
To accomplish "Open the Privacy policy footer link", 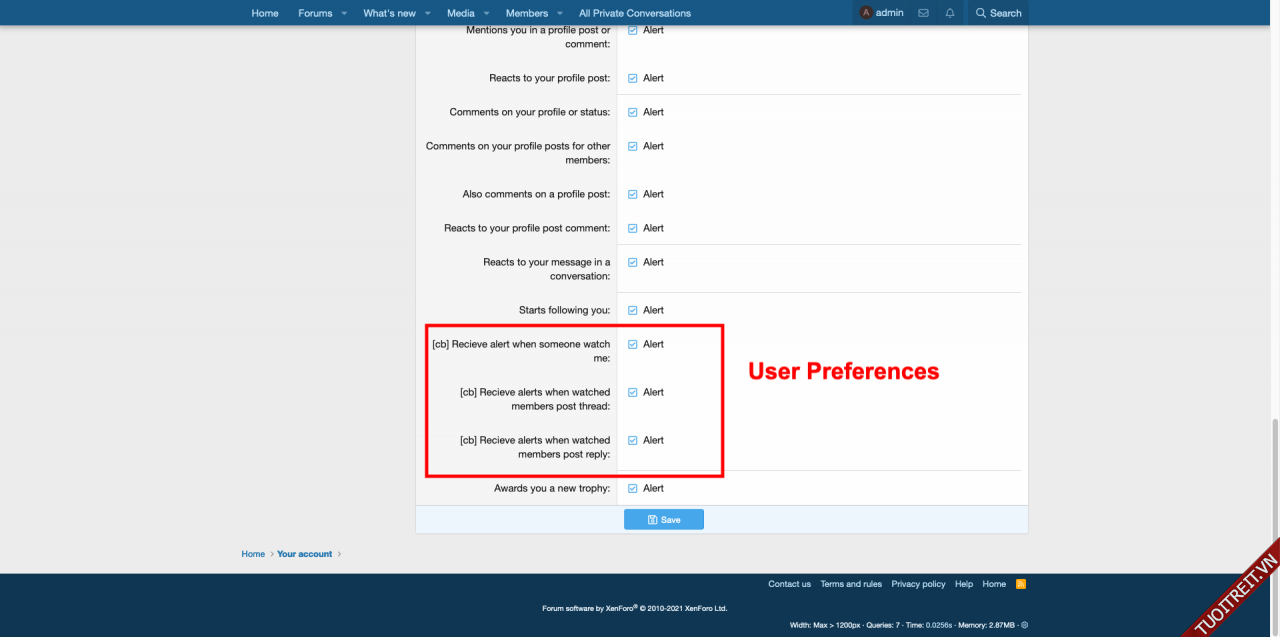I will point(918,584).
